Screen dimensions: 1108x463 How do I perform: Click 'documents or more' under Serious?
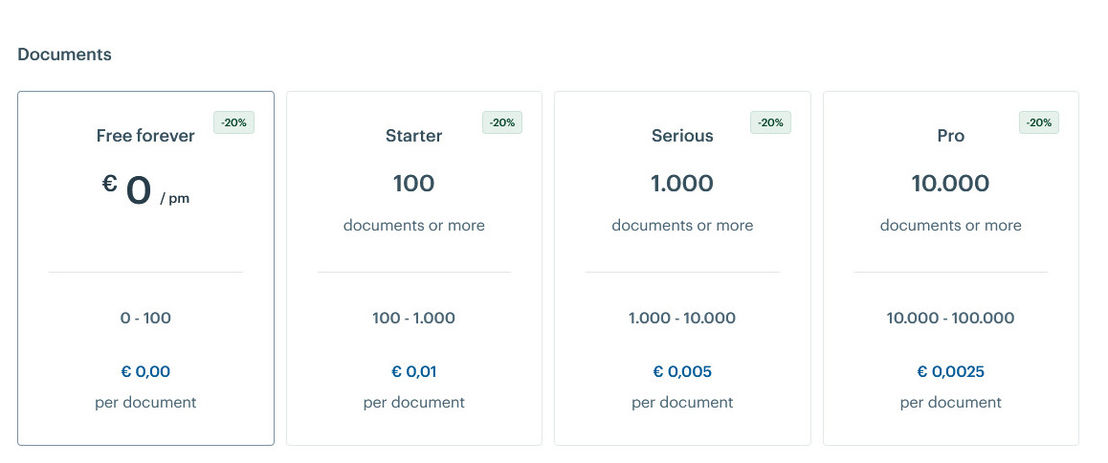(683, 225)
